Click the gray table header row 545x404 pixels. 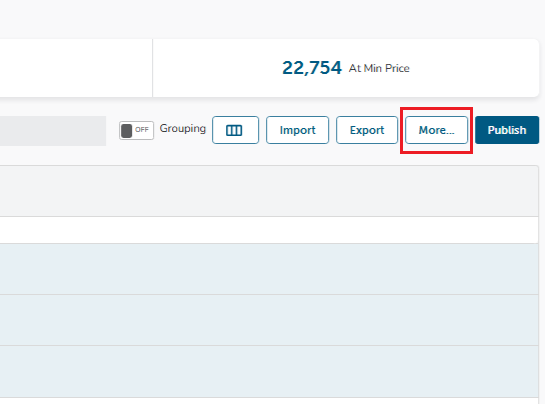[x=269, y=191]
